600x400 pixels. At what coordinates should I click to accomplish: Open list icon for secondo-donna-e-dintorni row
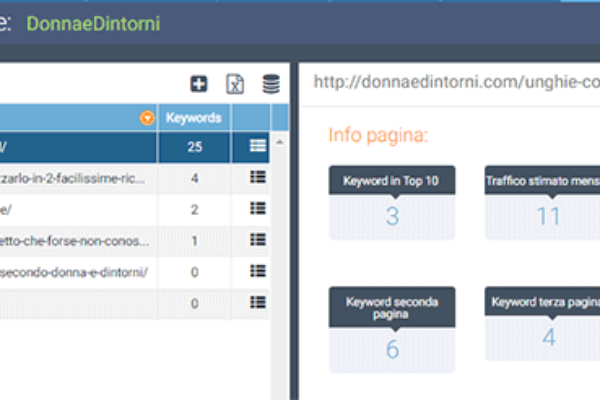click(257, 271)
